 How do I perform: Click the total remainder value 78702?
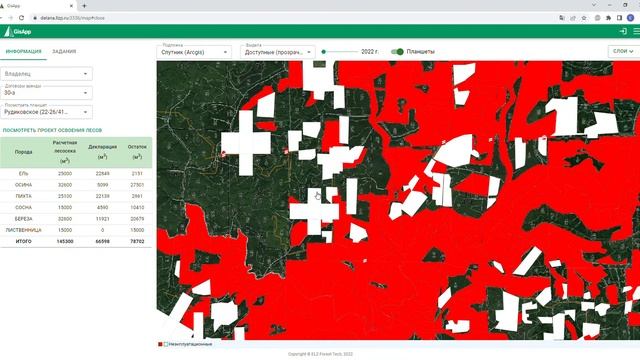pos(137,242)
